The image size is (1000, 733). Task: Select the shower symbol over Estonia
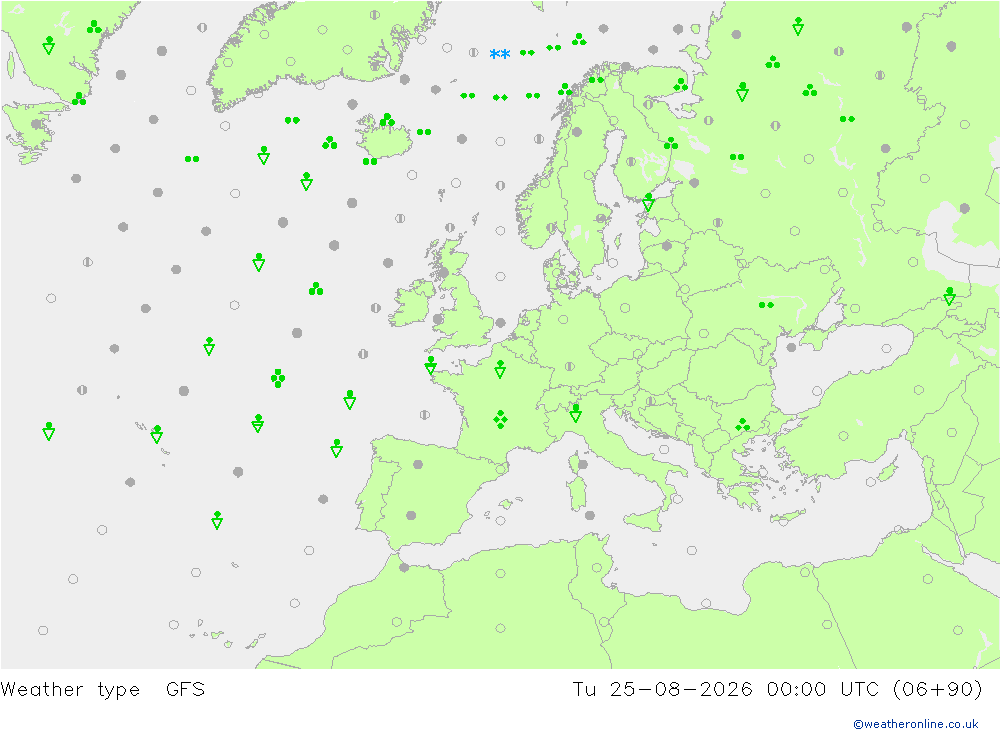click(648, 202)
